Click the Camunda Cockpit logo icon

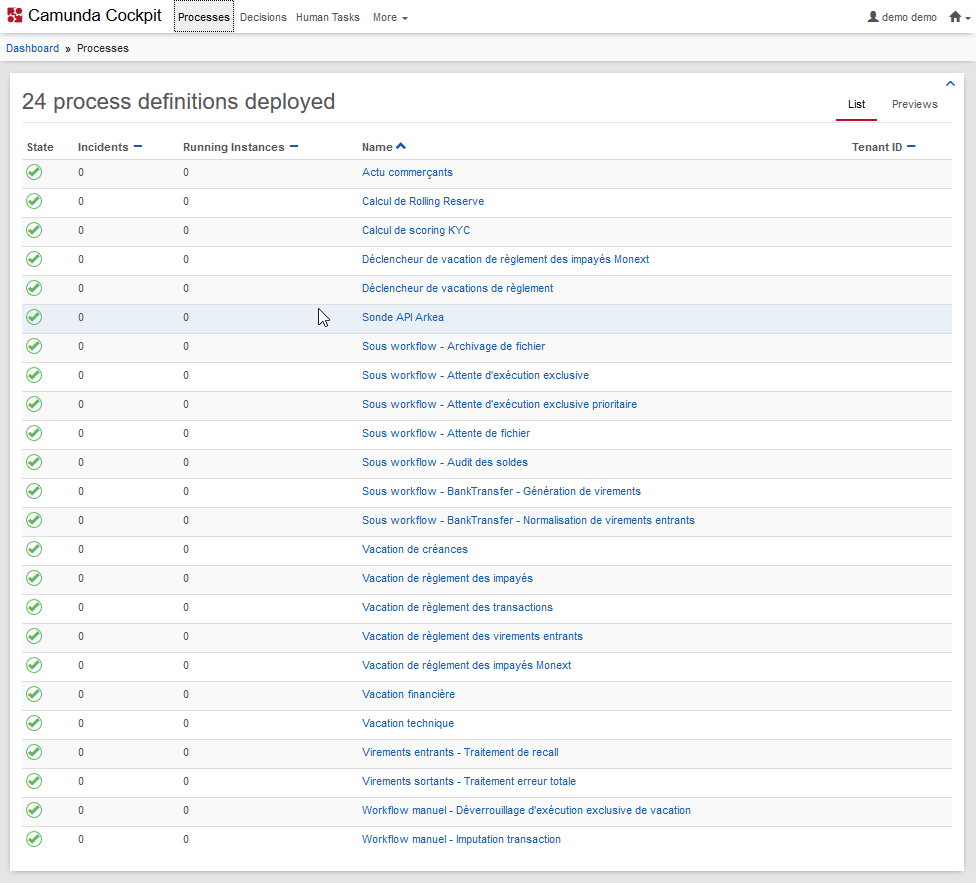coord(14,16)
